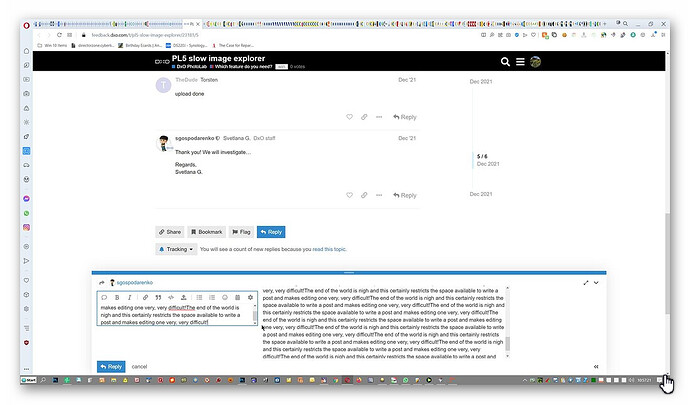Screen dimensions: 690x405
Task: Submit the composer with the Reply button
Action: pos(111,366)
